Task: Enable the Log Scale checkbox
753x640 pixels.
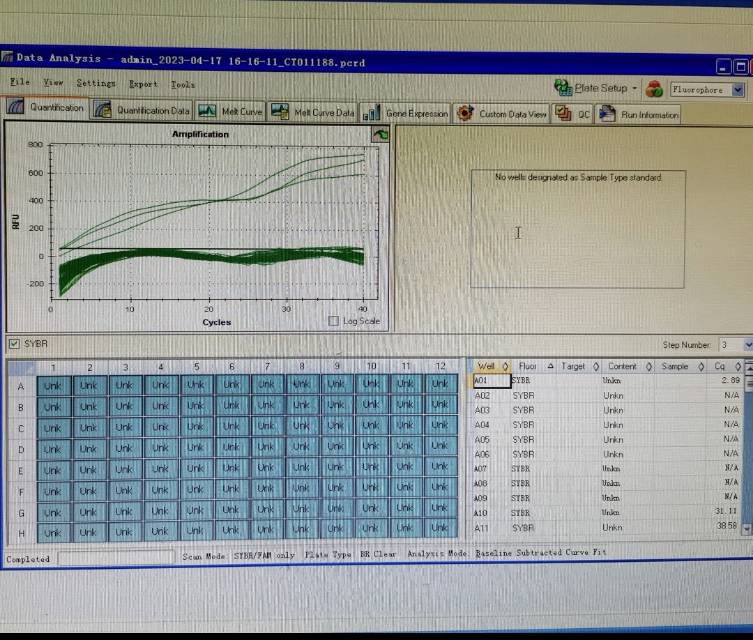Action: click(x=333, y=321)
